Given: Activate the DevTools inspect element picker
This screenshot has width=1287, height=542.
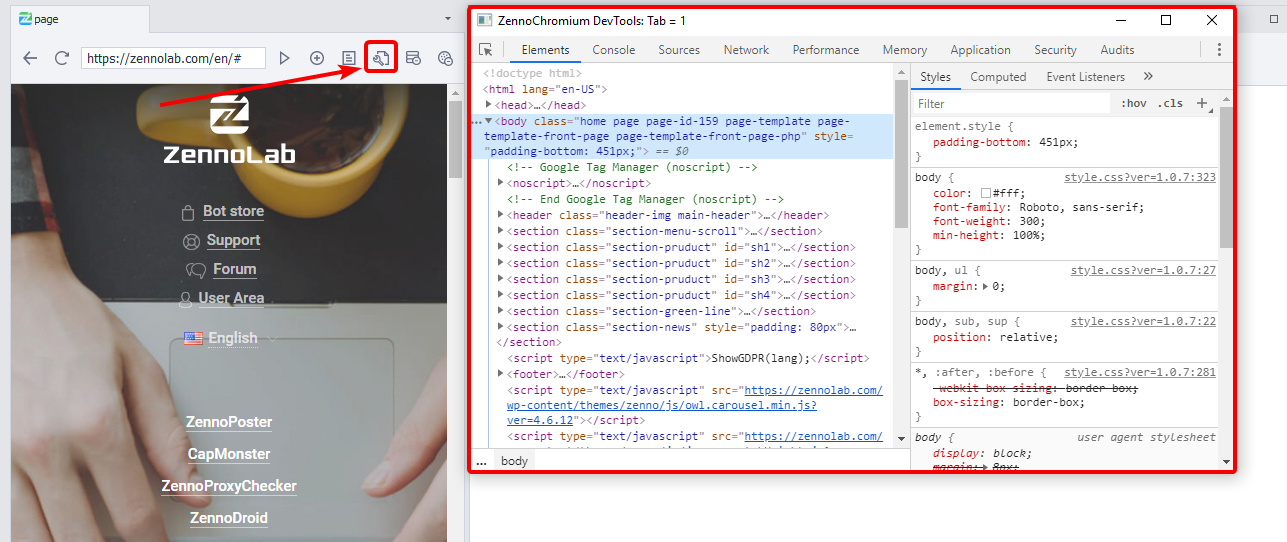Looking at the screenshot, I should tap(486, 50).
